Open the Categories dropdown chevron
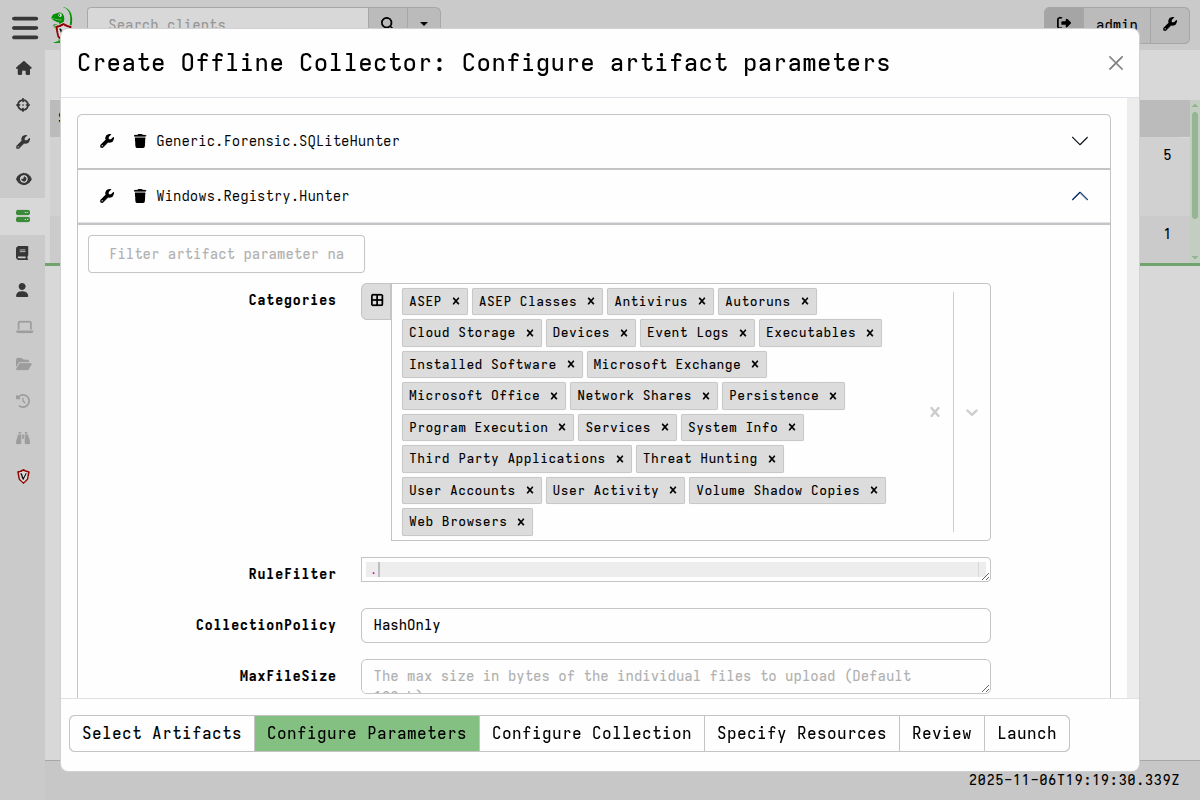Viewport: 1200px width, 800px height. coord(971,411)
